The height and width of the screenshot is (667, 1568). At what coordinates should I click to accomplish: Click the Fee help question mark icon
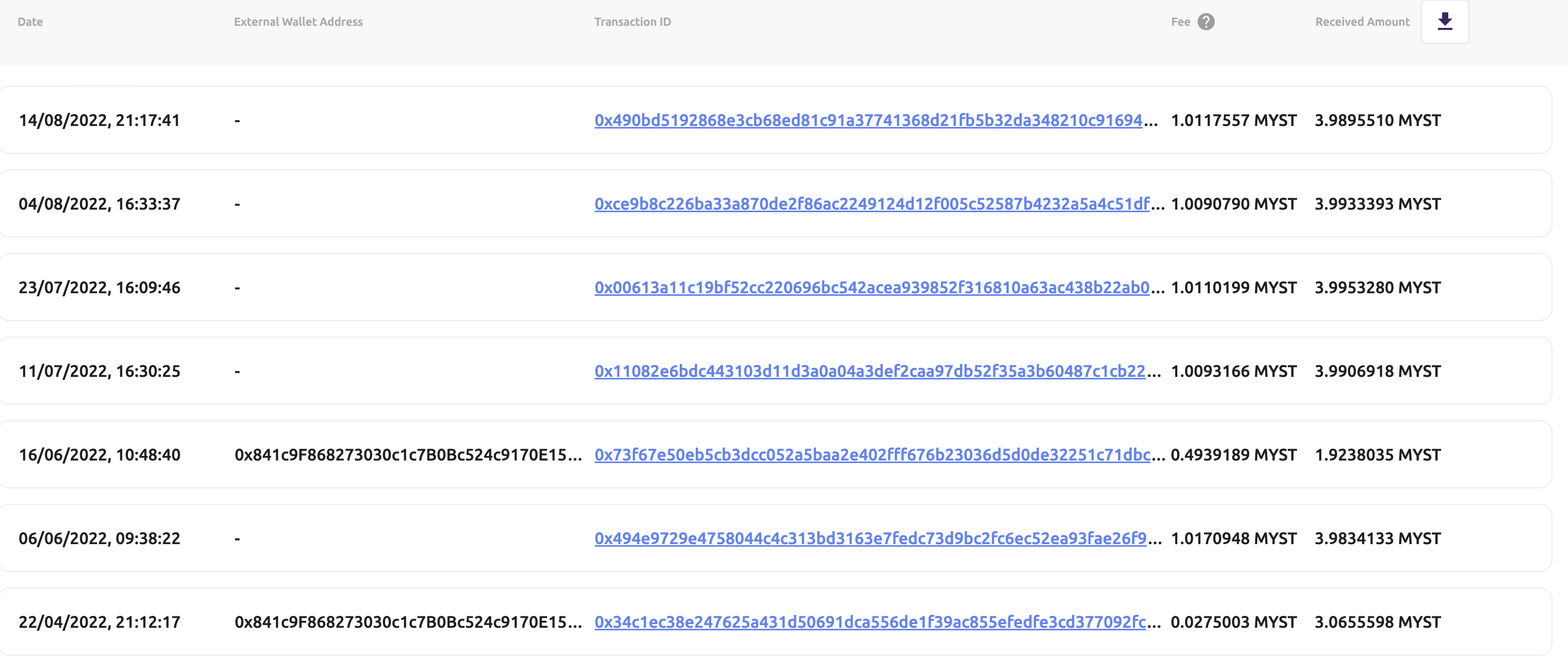(1206, 22)
